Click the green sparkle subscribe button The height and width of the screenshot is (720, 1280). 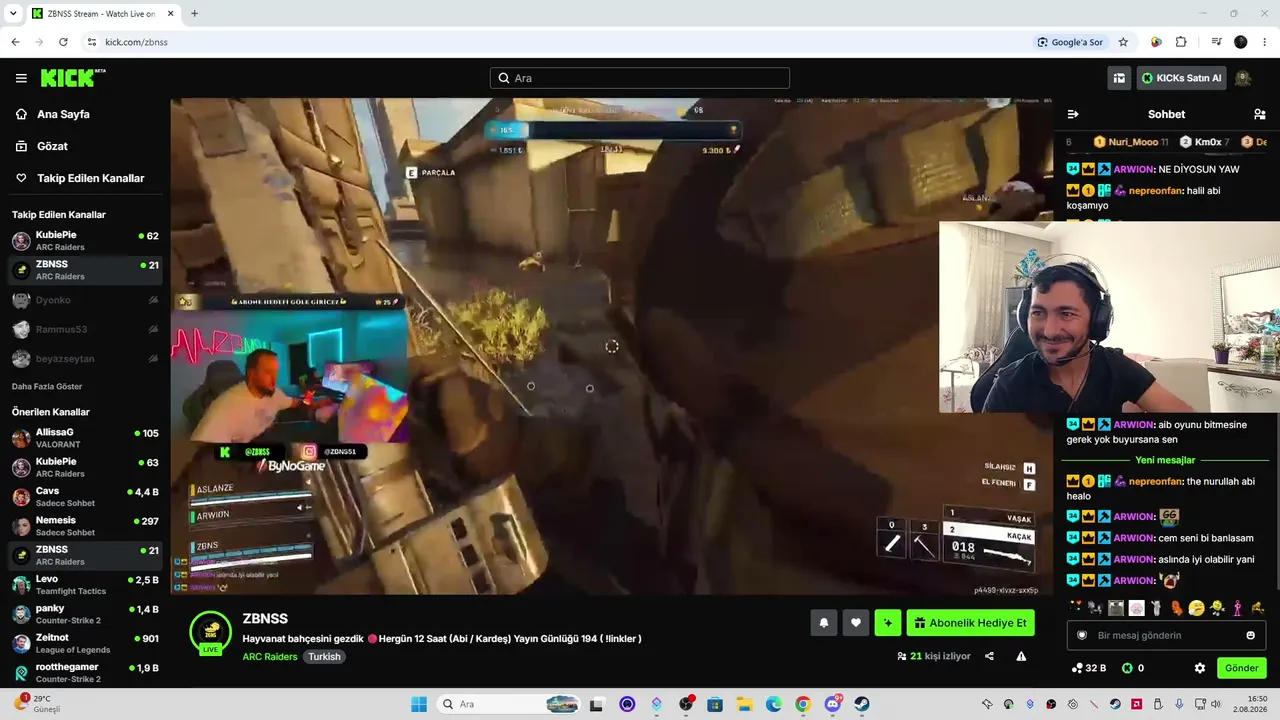pos(887,623)
